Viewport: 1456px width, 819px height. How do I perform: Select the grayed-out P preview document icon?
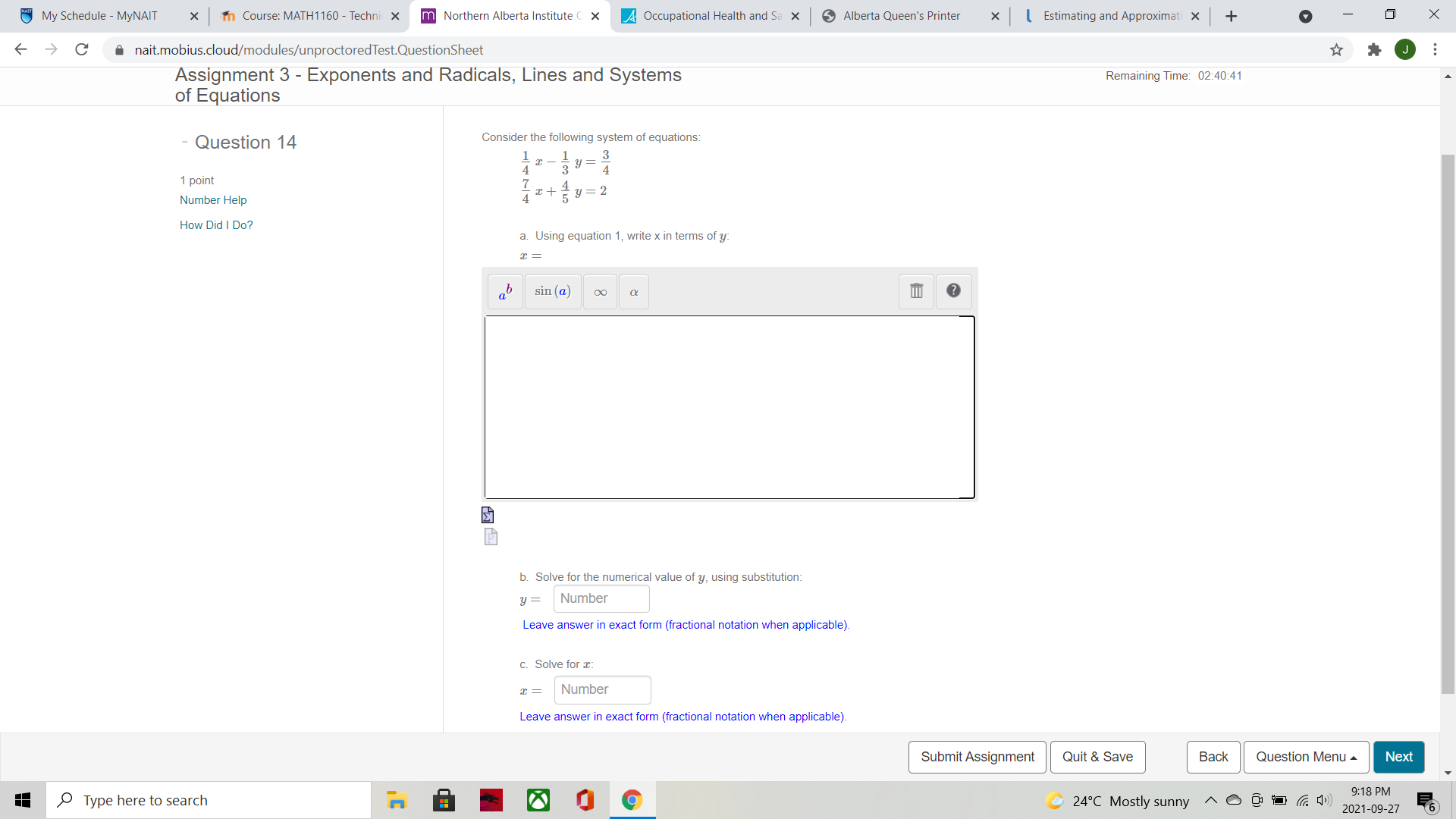tap(491, 536)
